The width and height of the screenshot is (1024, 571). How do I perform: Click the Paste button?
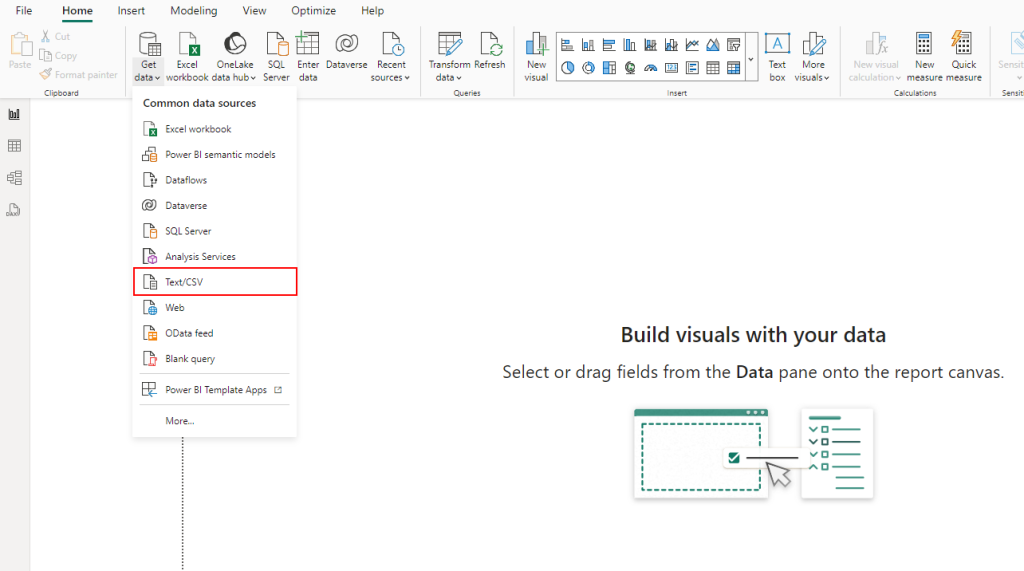pyautogui.click(x=20, y=51)
